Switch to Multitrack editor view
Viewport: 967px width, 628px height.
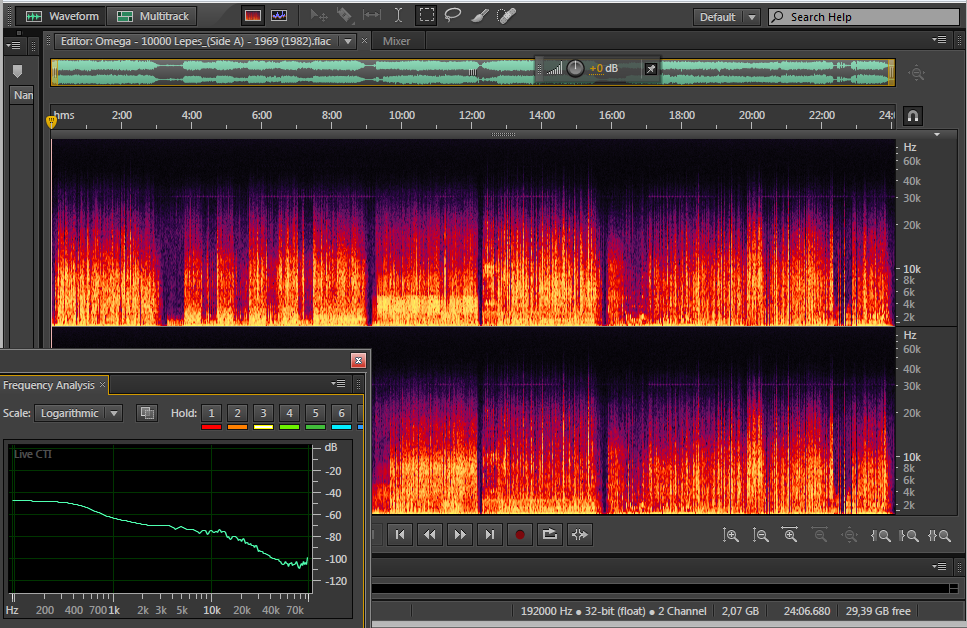coord(152,16)
